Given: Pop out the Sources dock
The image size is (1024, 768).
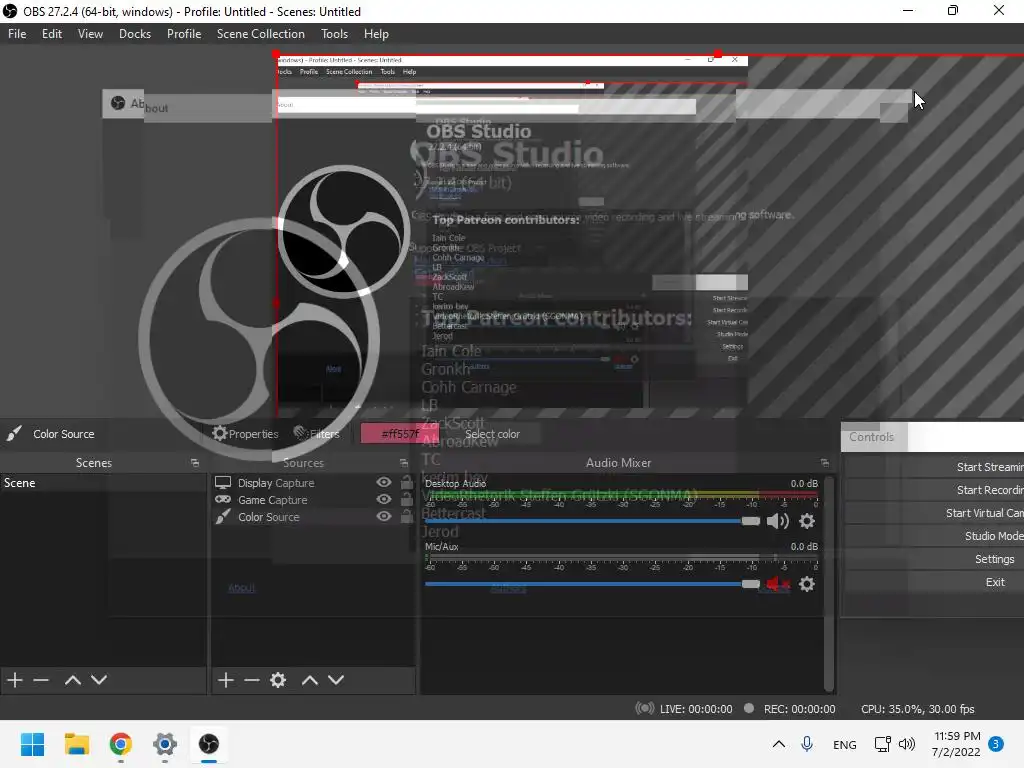Looking at the screenshot, I should [404, 462].
